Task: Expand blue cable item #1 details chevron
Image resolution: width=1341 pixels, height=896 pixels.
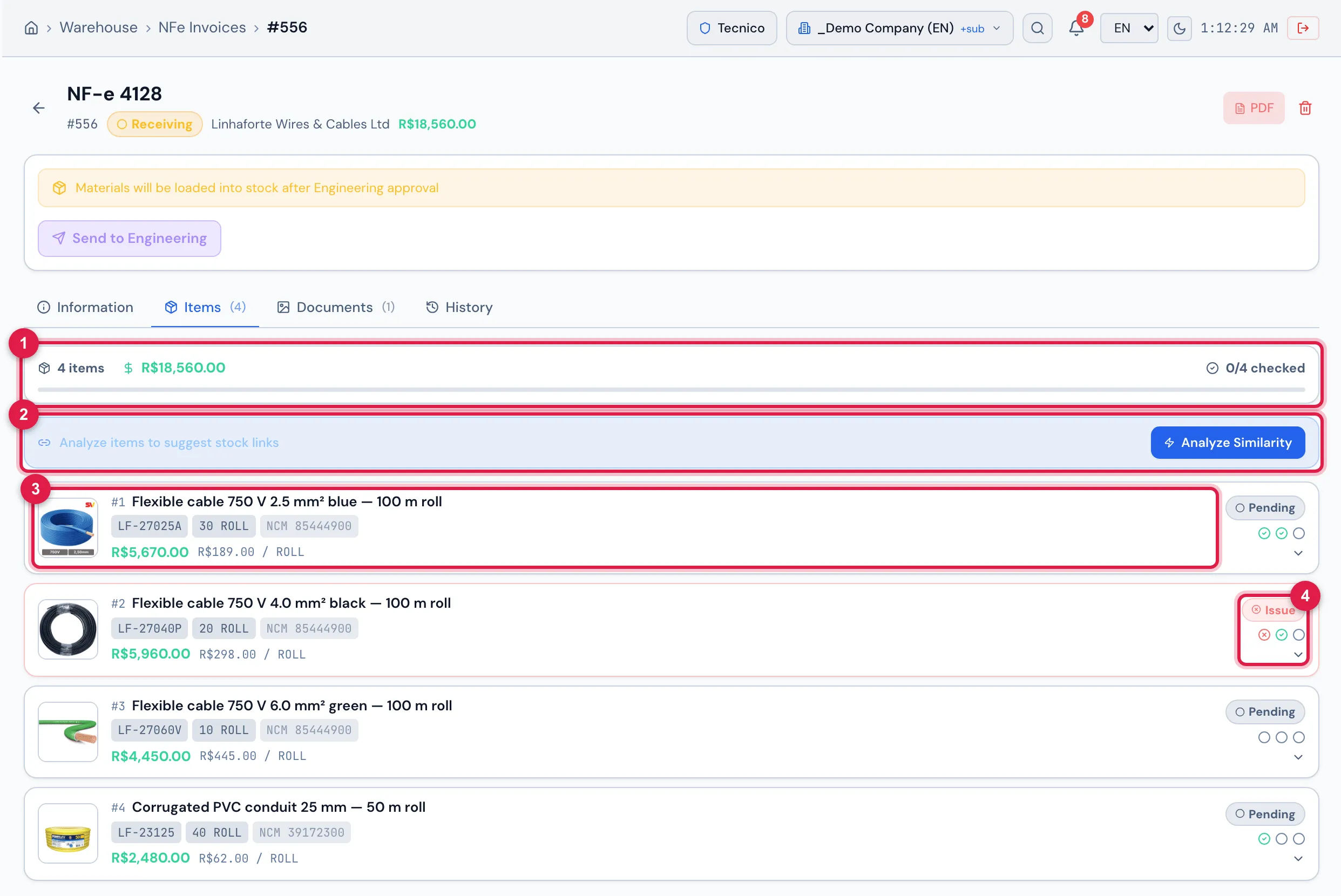Action: click(x=1298, y=553)
